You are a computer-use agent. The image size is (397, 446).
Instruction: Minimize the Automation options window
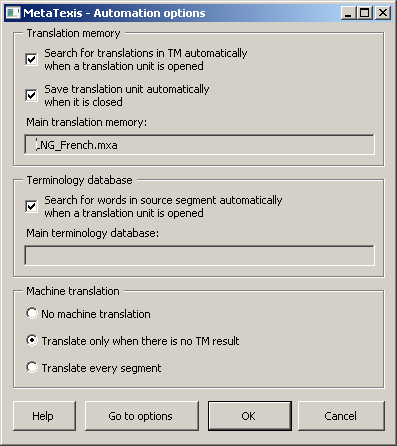pyautogui.click(x=348, y=13)
